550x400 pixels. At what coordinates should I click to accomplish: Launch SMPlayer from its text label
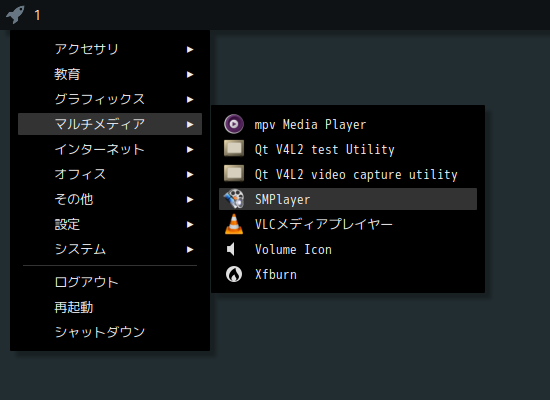(x=282, y=200)
